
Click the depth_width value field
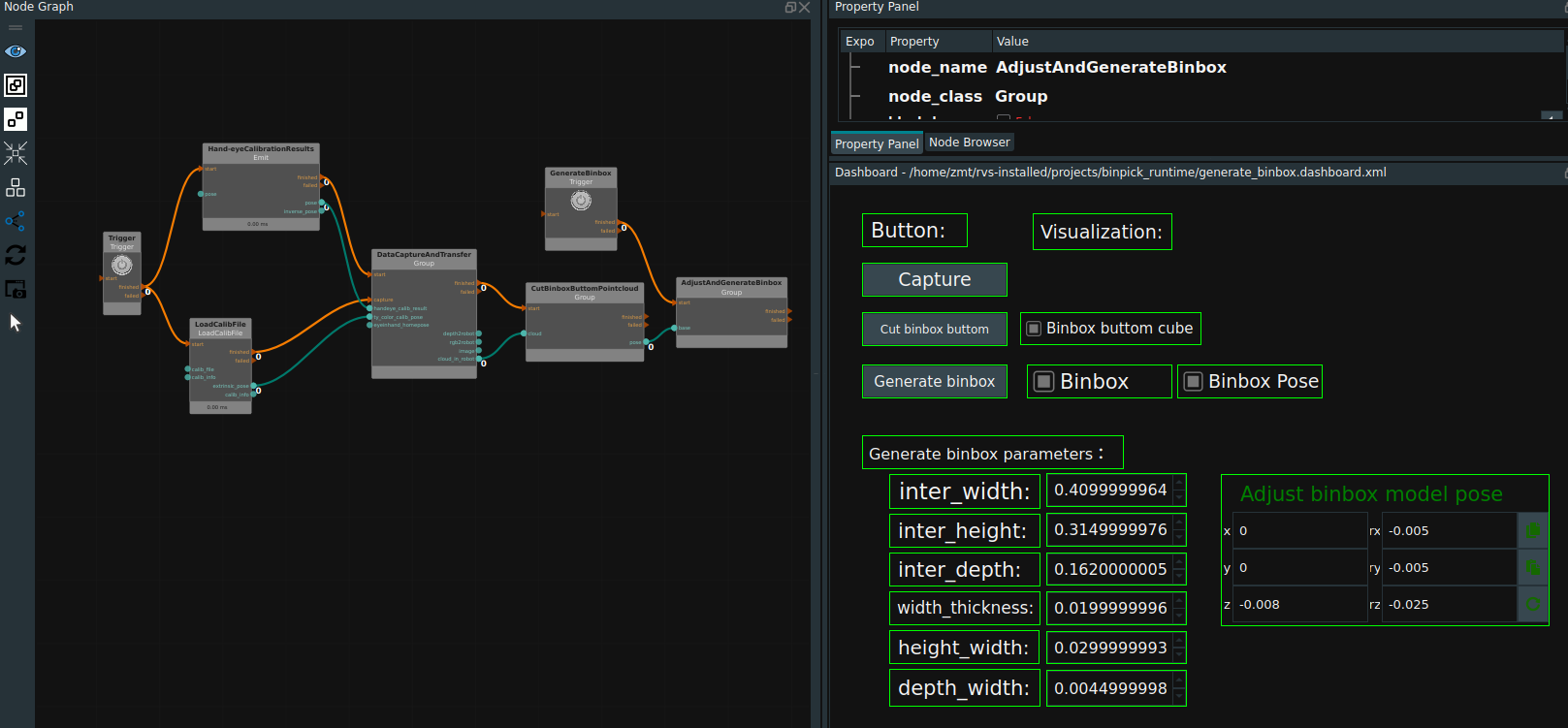1110,688
